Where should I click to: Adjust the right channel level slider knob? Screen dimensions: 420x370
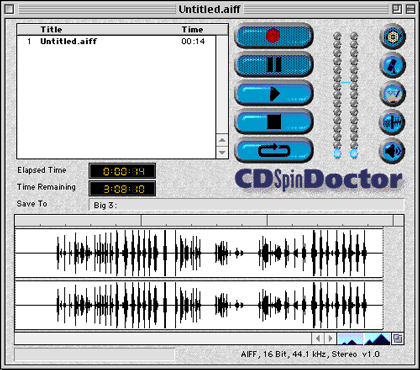tap(354, 153)
